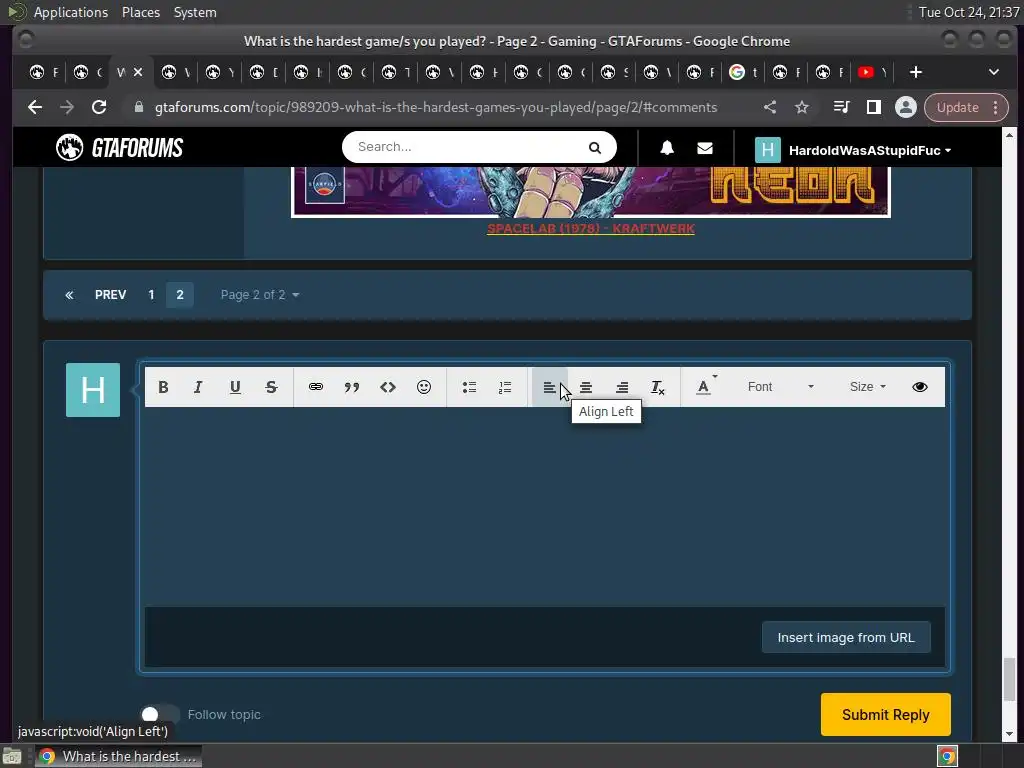Go to the GTAForums home logo
The image size is (1024, 768).
coord(120,148)
